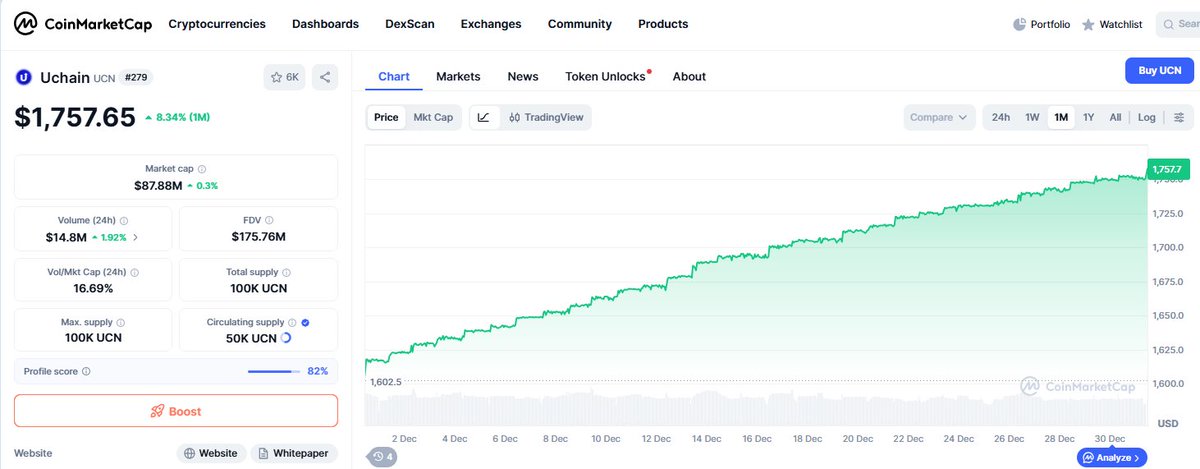Click the info icon beside Profile score
1200x469 pixels.
click(86, 371)
